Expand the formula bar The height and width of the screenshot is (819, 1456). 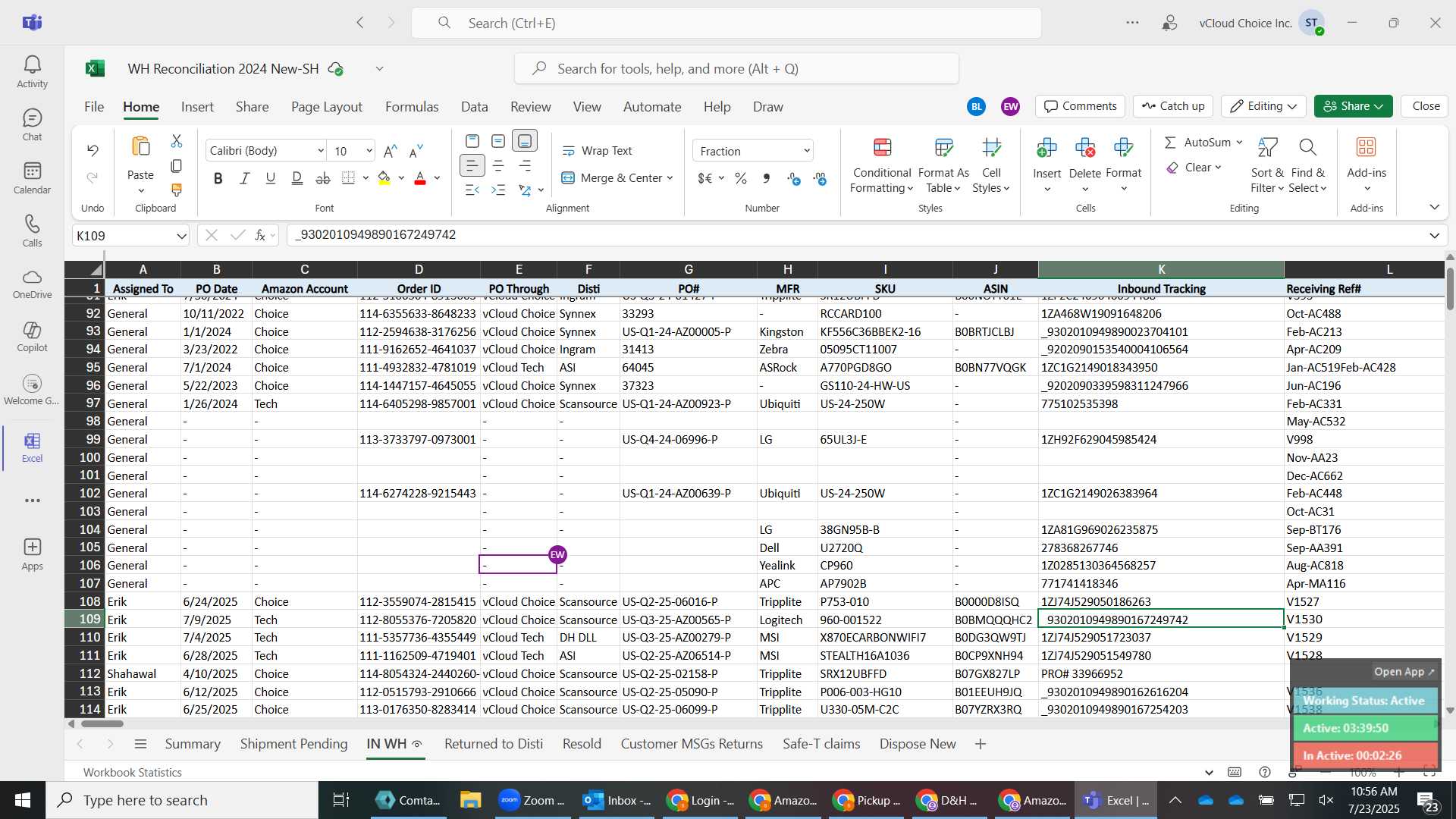(x=1434, y=236)
